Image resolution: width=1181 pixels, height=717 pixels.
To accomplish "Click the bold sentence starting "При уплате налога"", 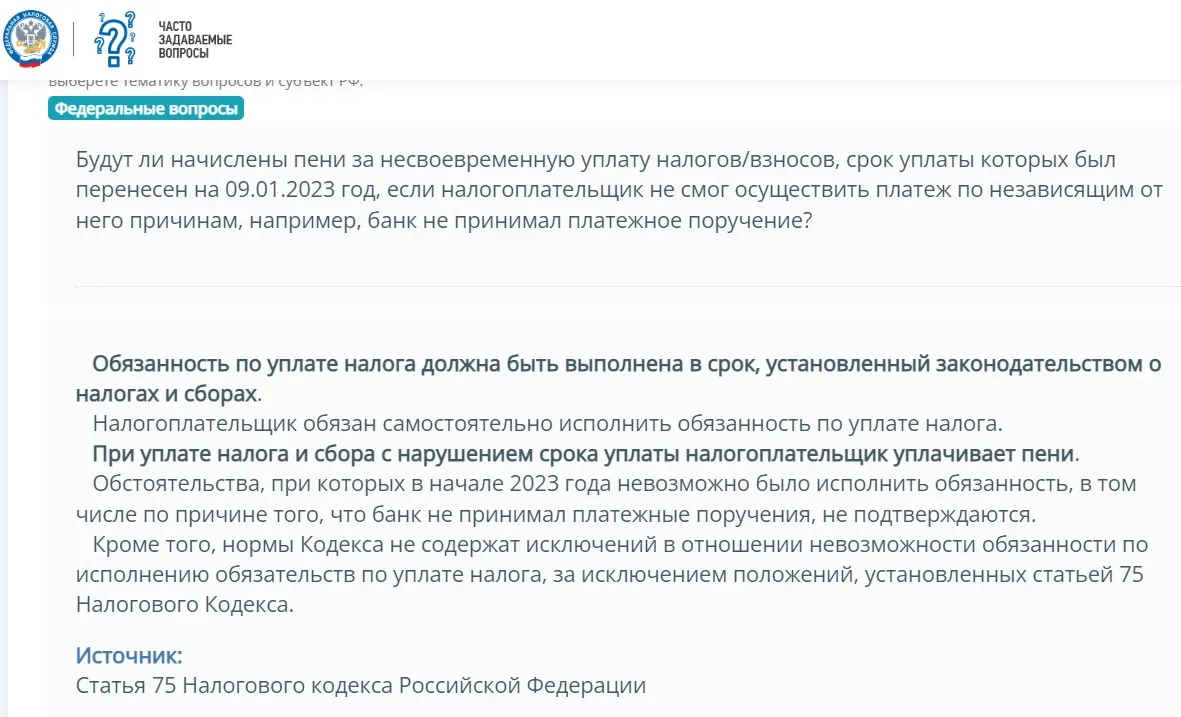I will (x=585, y=454).
